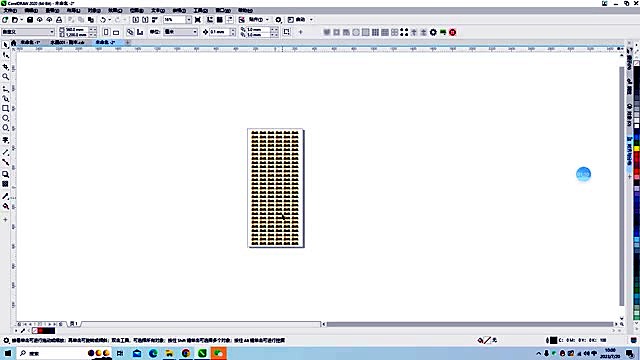
Task: Click the nudge distance input field
Action: (x=219, y=32)
